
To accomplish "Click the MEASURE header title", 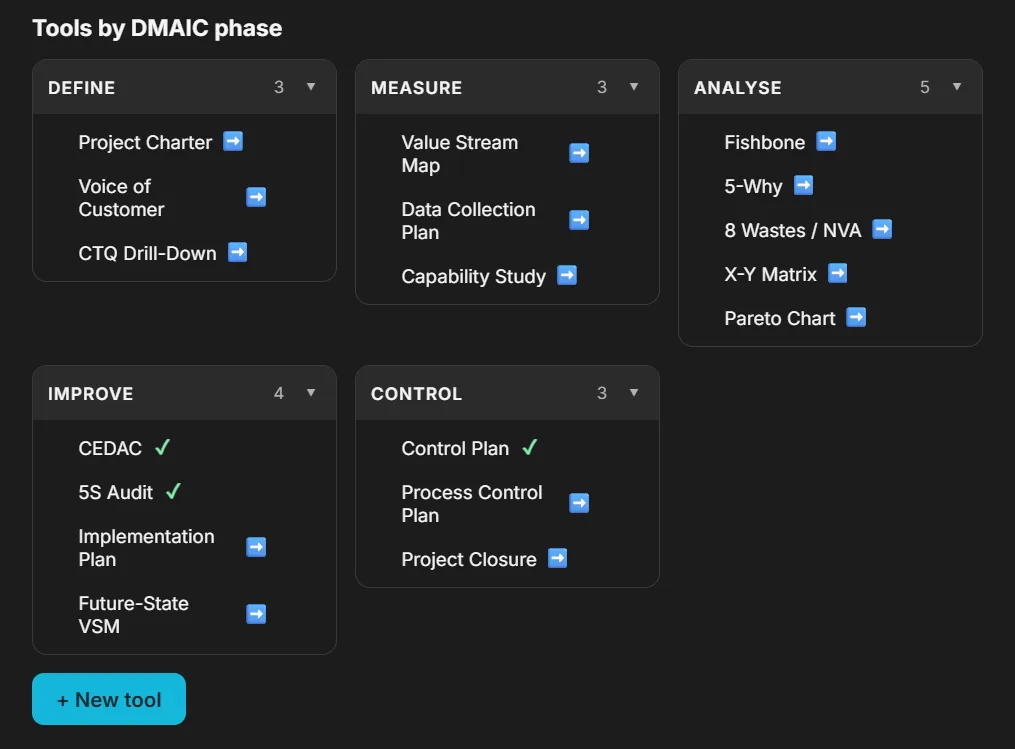I will point(416,87).
